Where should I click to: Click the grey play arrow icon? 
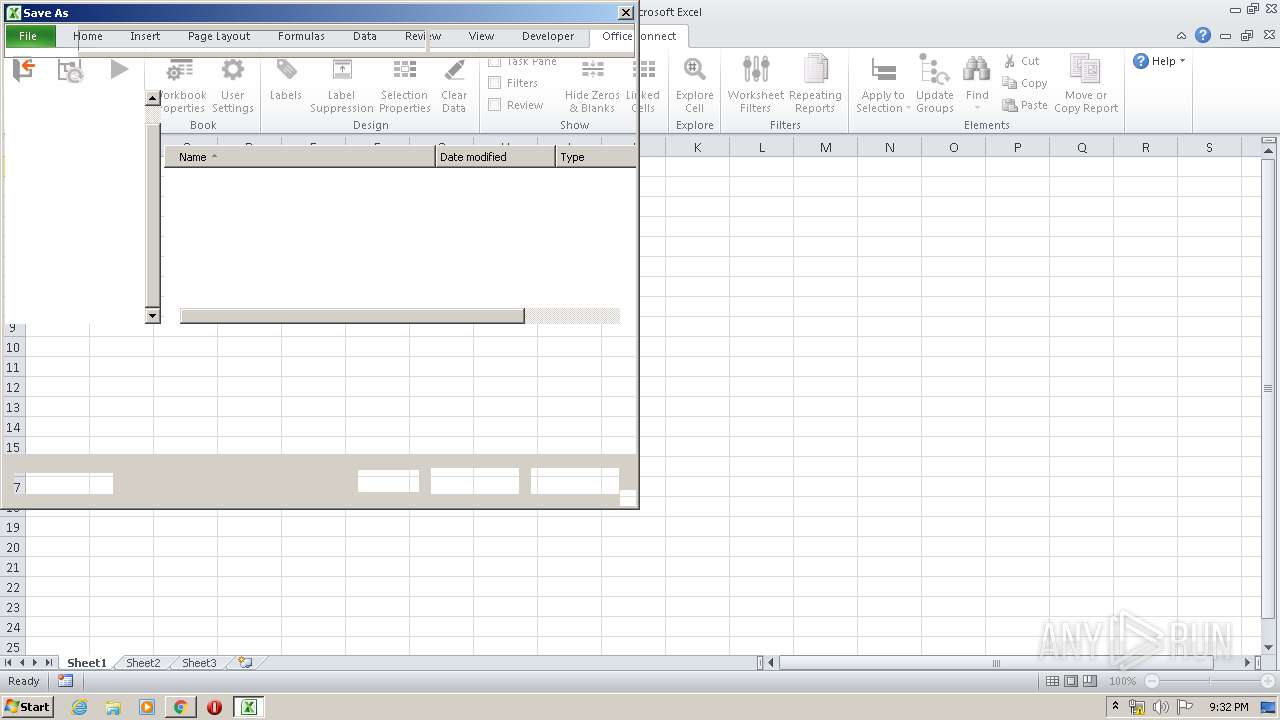[x=119, y=70]
